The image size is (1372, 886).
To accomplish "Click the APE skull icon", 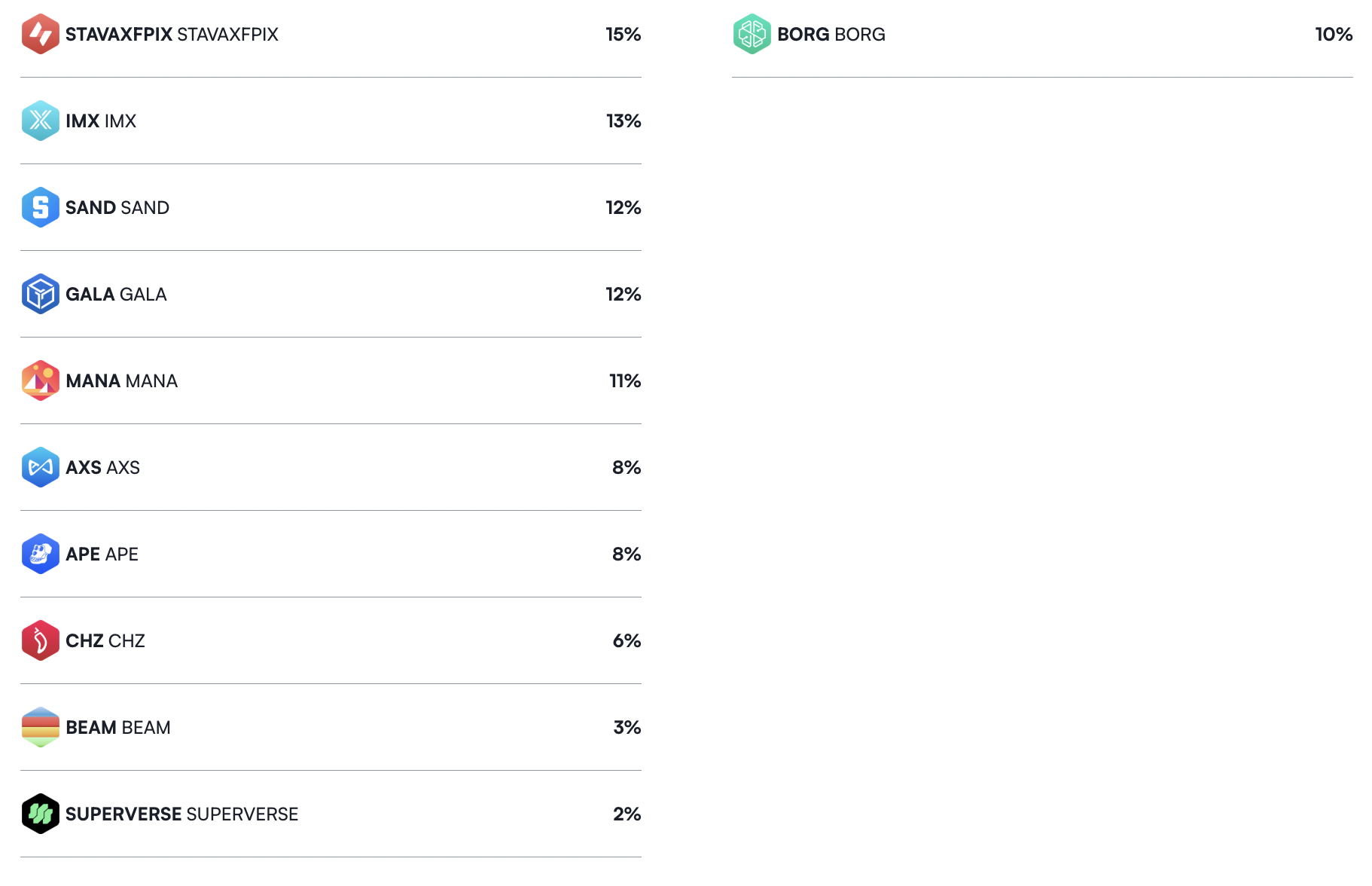I will pos(41,554).
